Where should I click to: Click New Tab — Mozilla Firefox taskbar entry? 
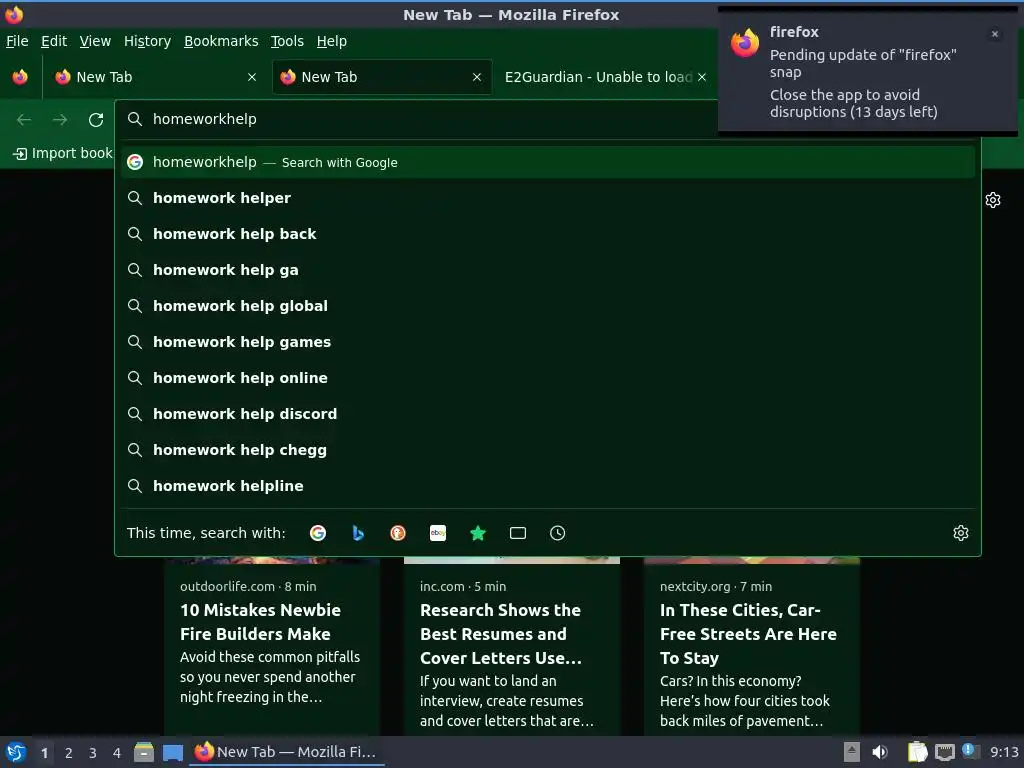click(x=287, y=752)
